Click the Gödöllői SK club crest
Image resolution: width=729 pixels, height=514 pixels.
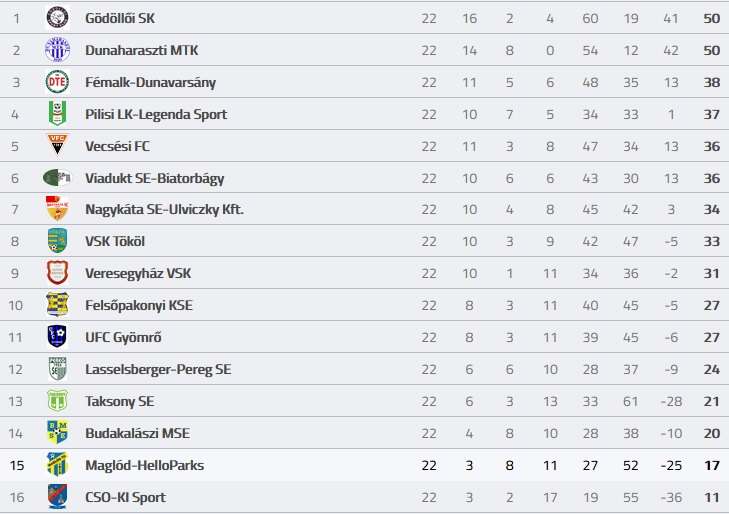(57, 18)
